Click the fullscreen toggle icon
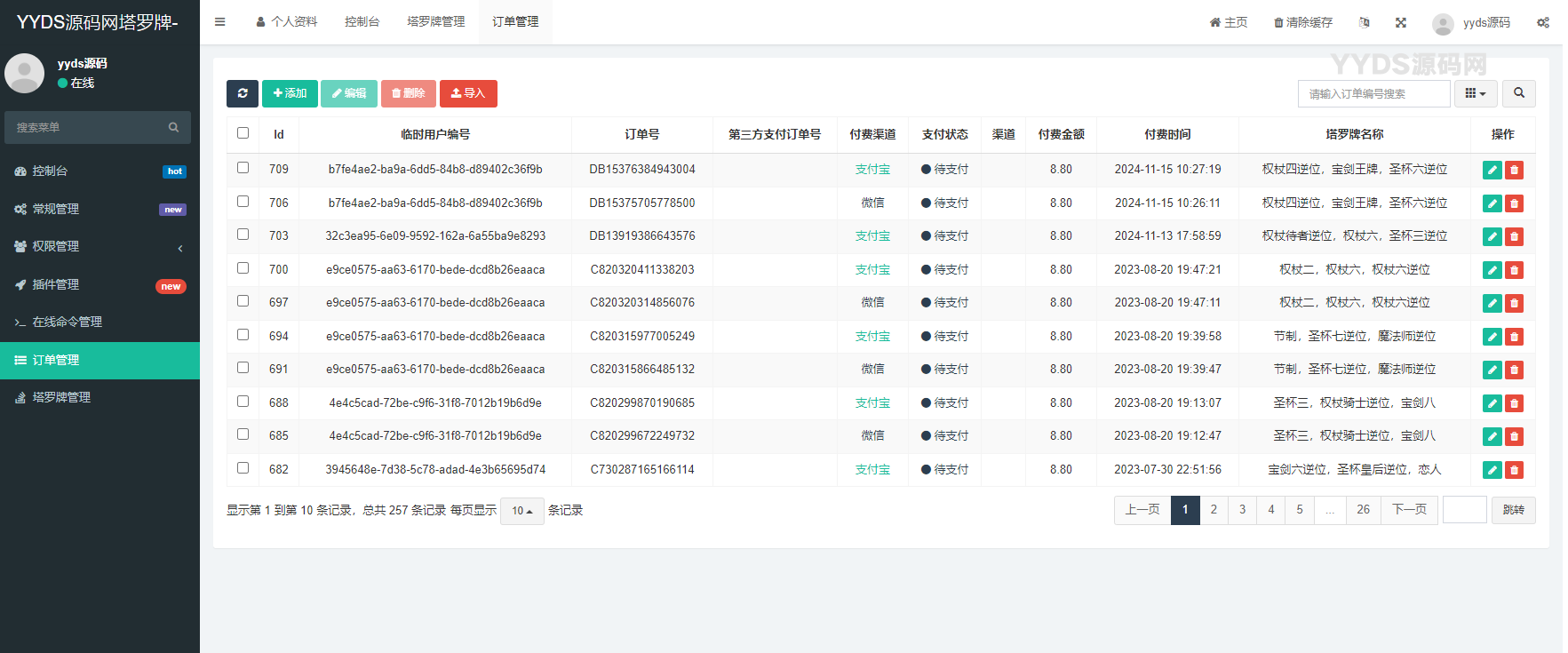This screenshot has height=653, width=1568. (x=1401, y=22)
